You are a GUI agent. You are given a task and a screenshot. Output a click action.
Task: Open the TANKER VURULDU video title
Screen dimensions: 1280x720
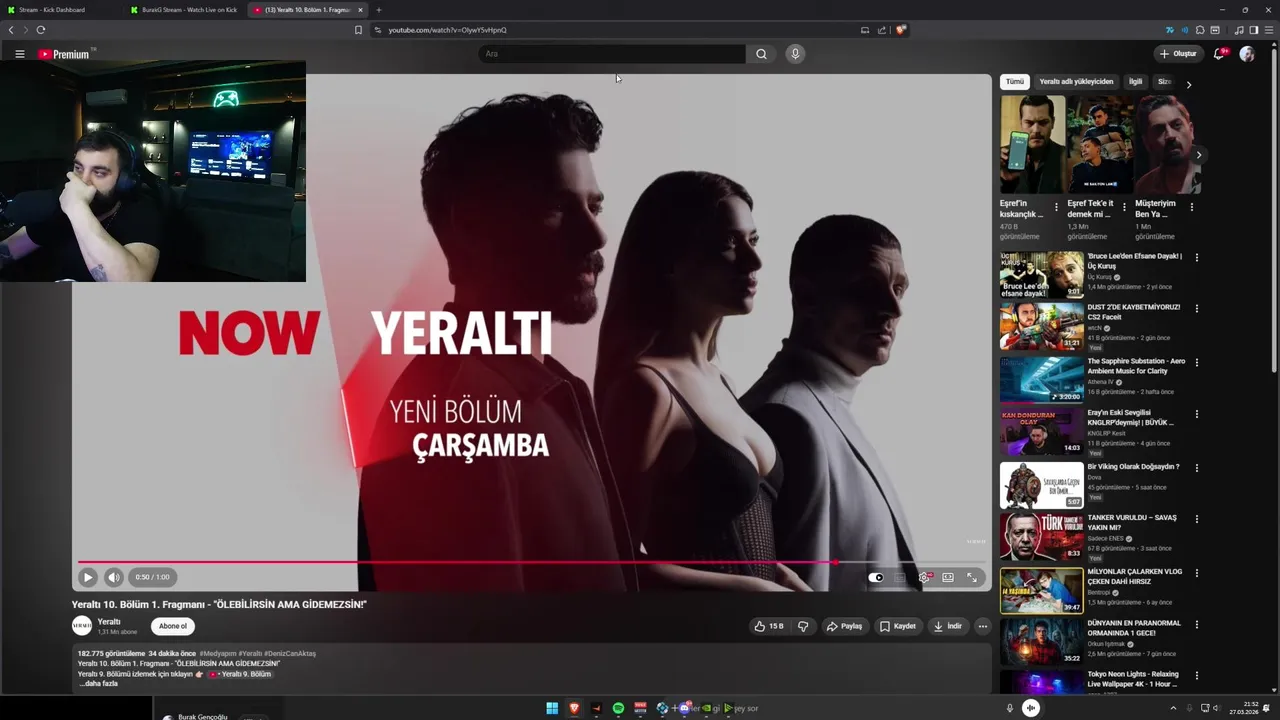click(1132, 522)
